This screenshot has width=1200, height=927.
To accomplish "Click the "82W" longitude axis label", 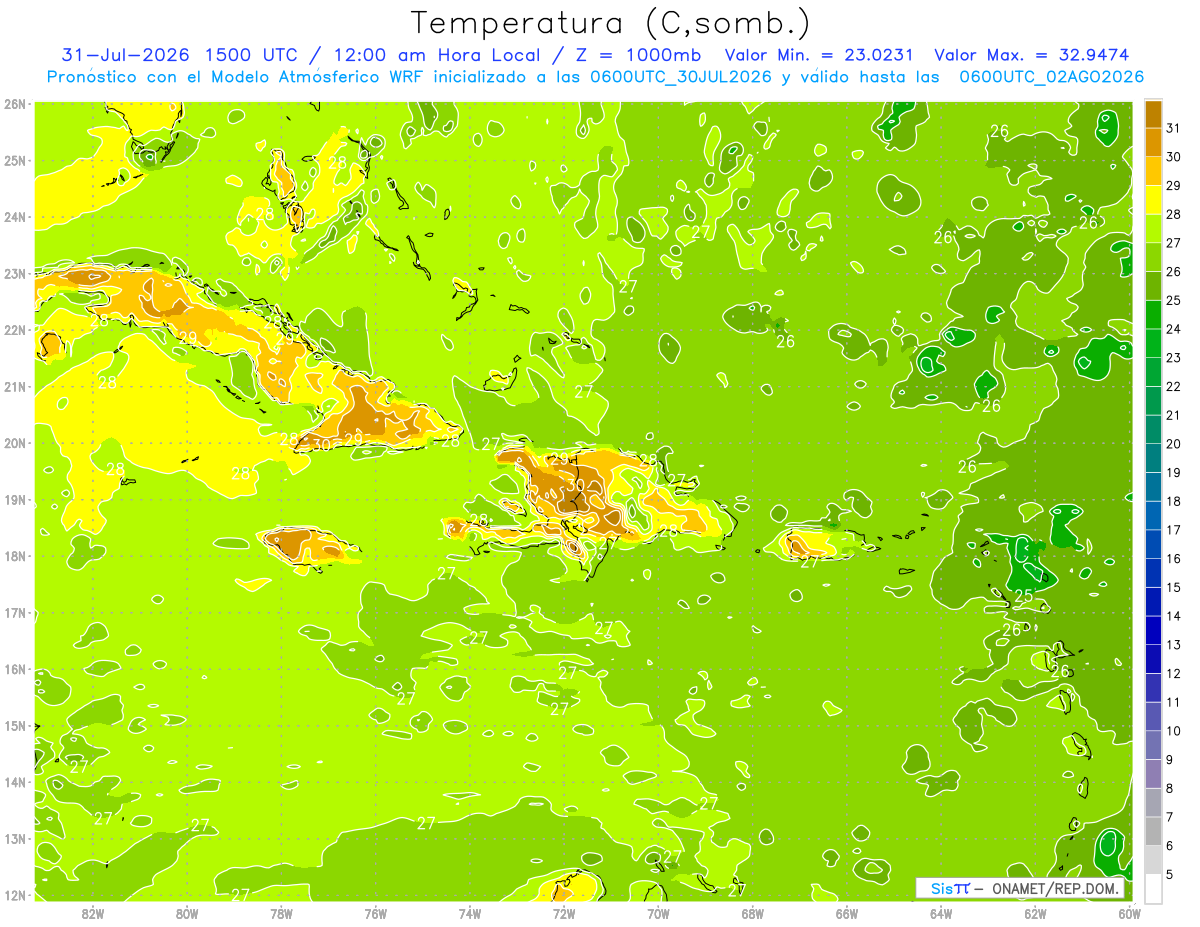I will [93, 913].
